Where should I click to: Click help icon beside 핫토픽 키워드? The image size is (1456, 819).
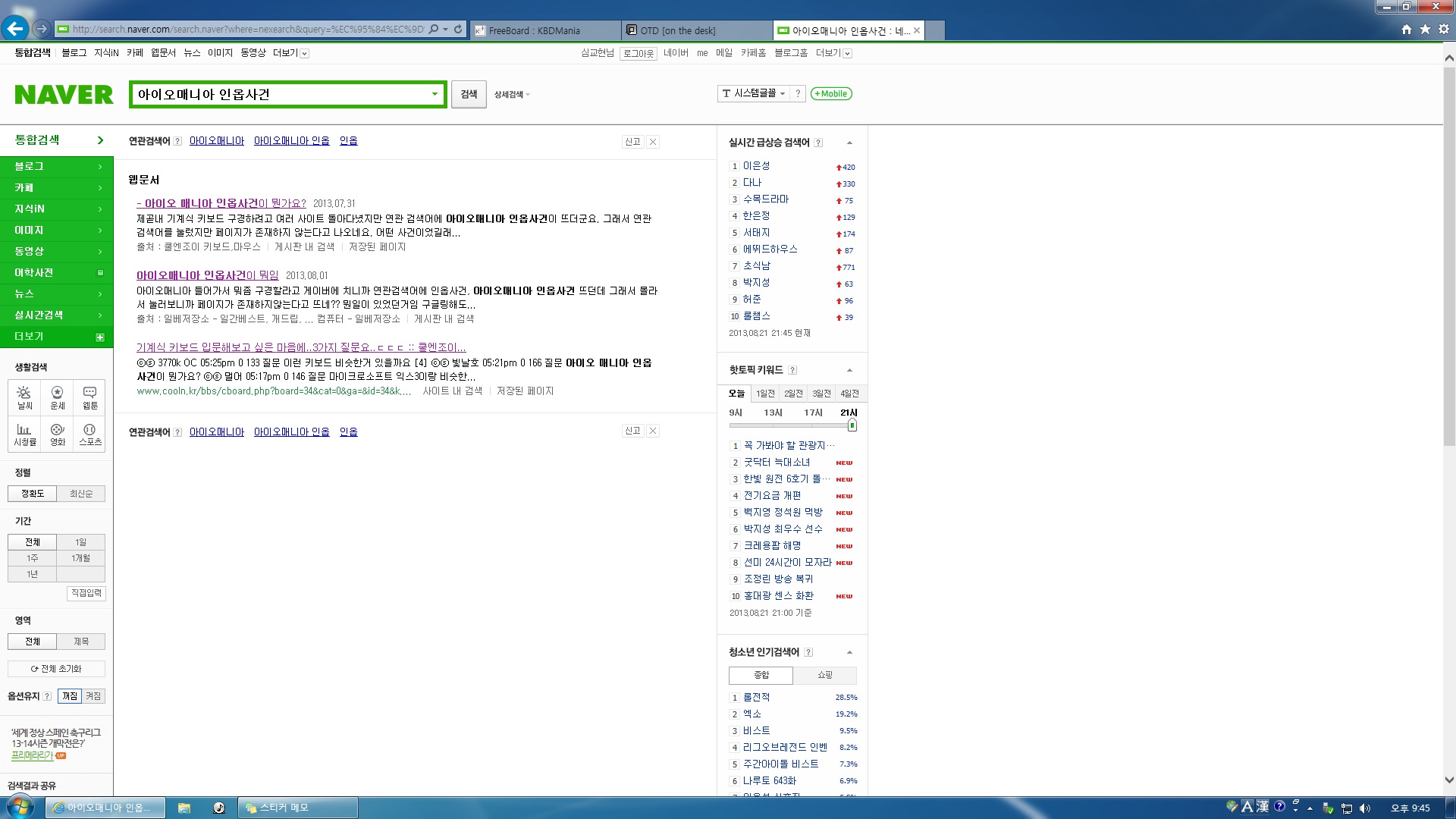tap(792, 370)
